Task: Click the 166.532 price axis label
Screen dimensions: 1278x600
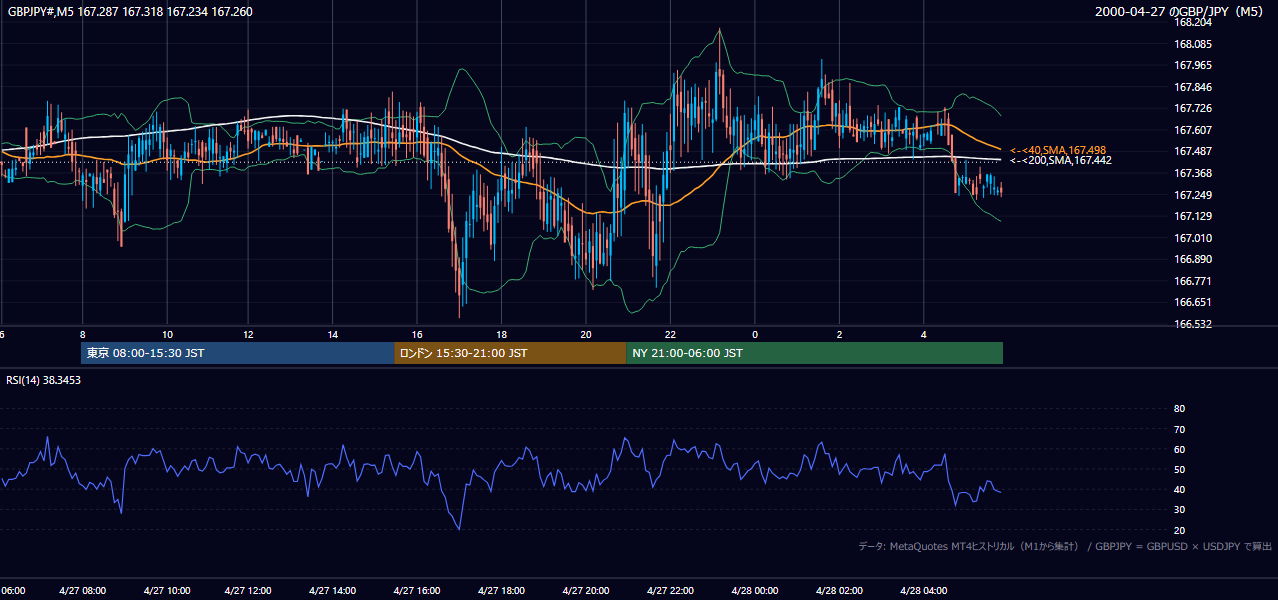Action: click(x=1193, y=324)
